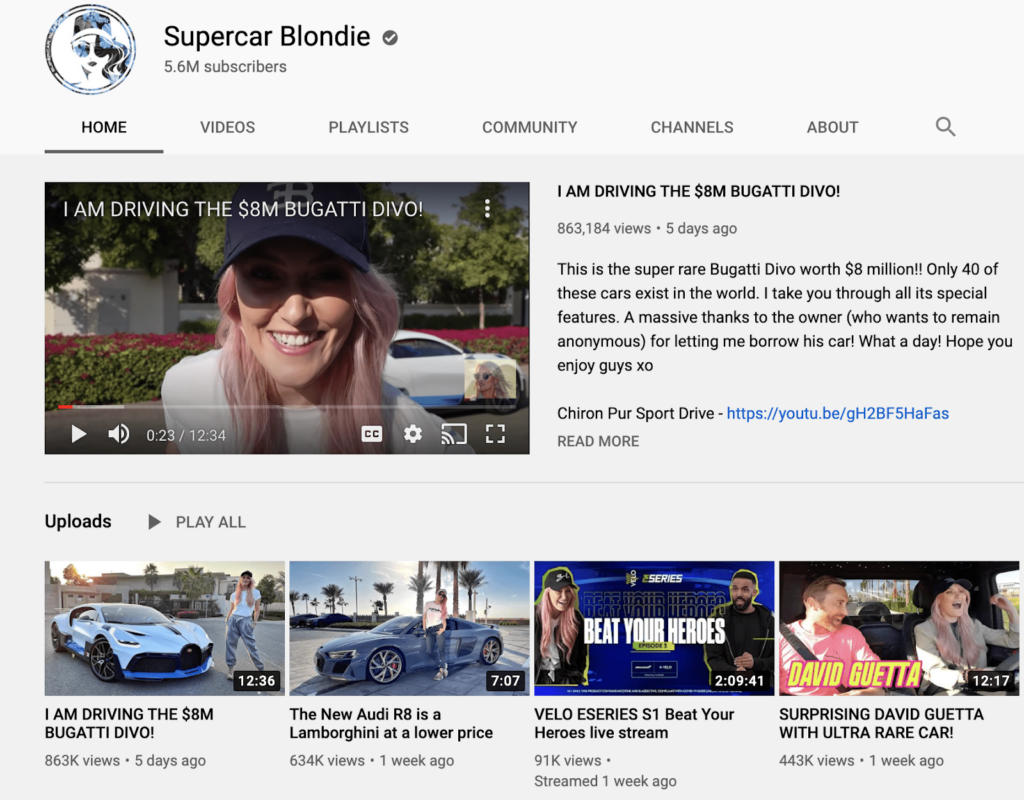Switch to the VIDEOS tab
1024x800 pixels.
pos(227,127)
